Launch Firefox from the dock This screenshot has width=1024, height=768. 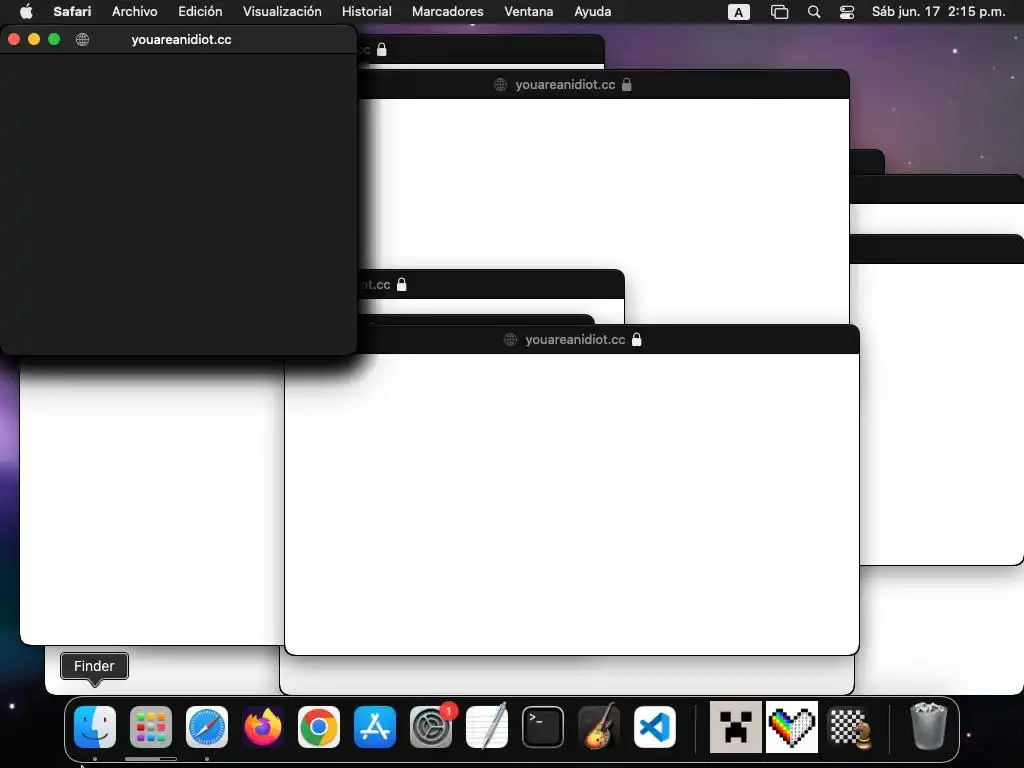tap(263, 727)
